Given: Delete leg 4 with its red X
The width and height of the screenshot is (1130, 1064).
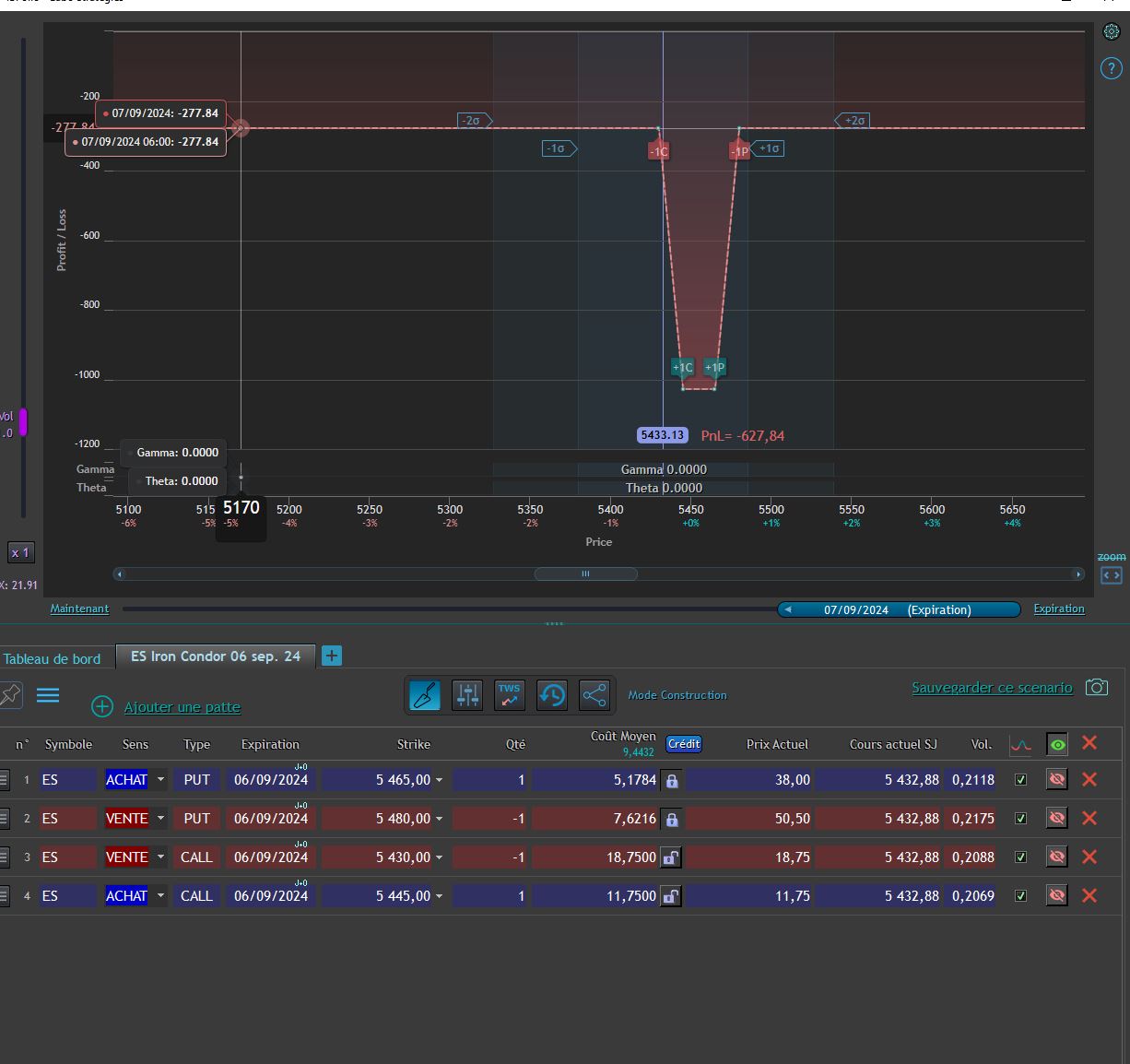Looking at the screenshot, I should click(x=1089, y=895).
